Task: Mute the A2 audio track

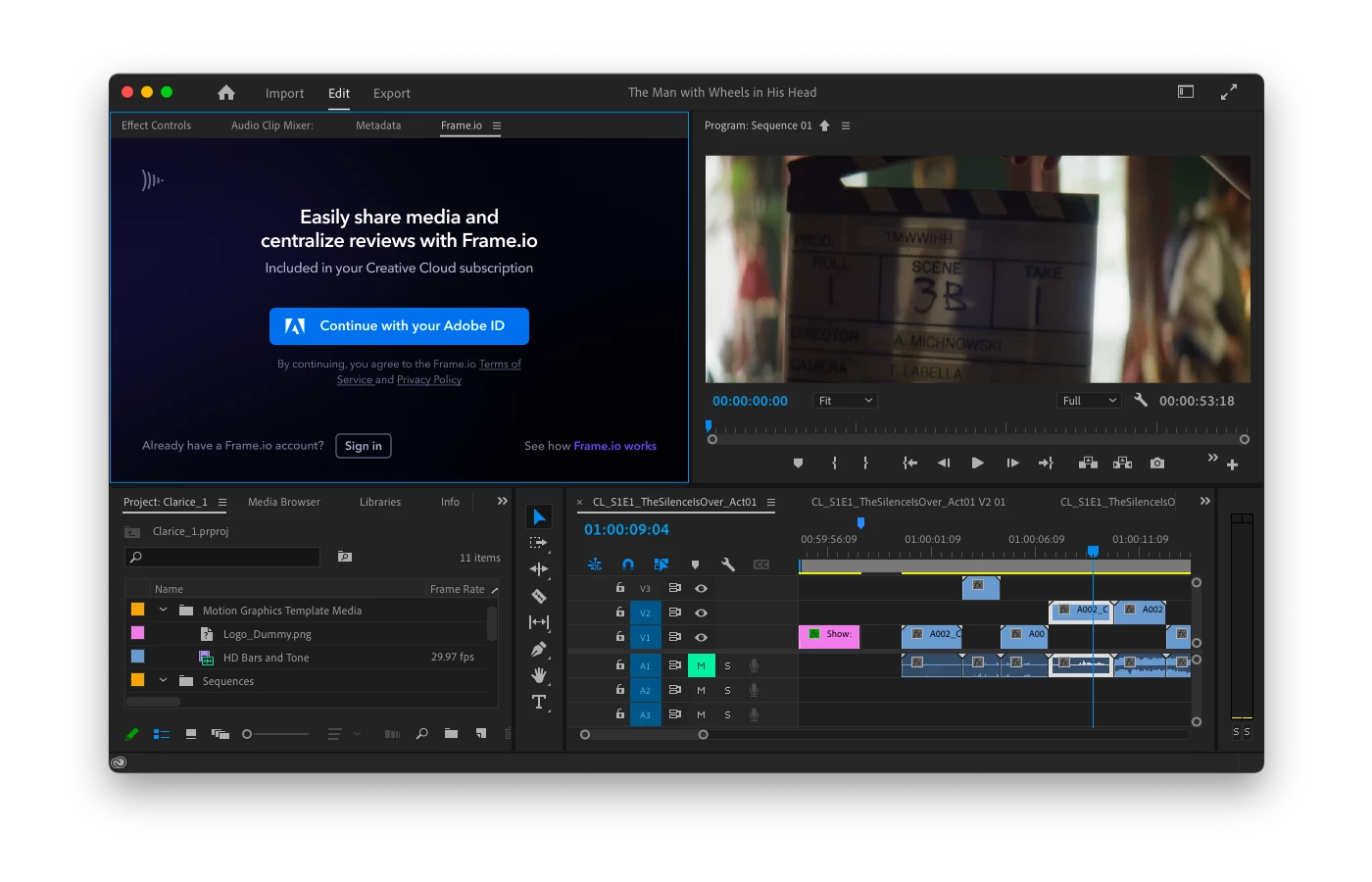Action: click(x=701, y=690)
